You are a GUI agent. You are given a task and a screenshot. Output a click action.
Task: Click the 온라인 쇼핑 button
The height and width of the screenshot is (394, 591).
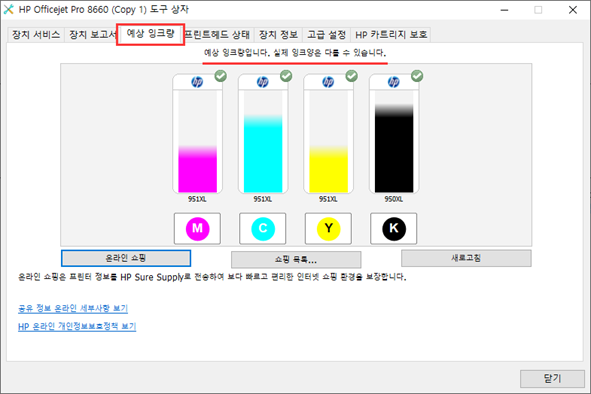click(x=126, y=258)
